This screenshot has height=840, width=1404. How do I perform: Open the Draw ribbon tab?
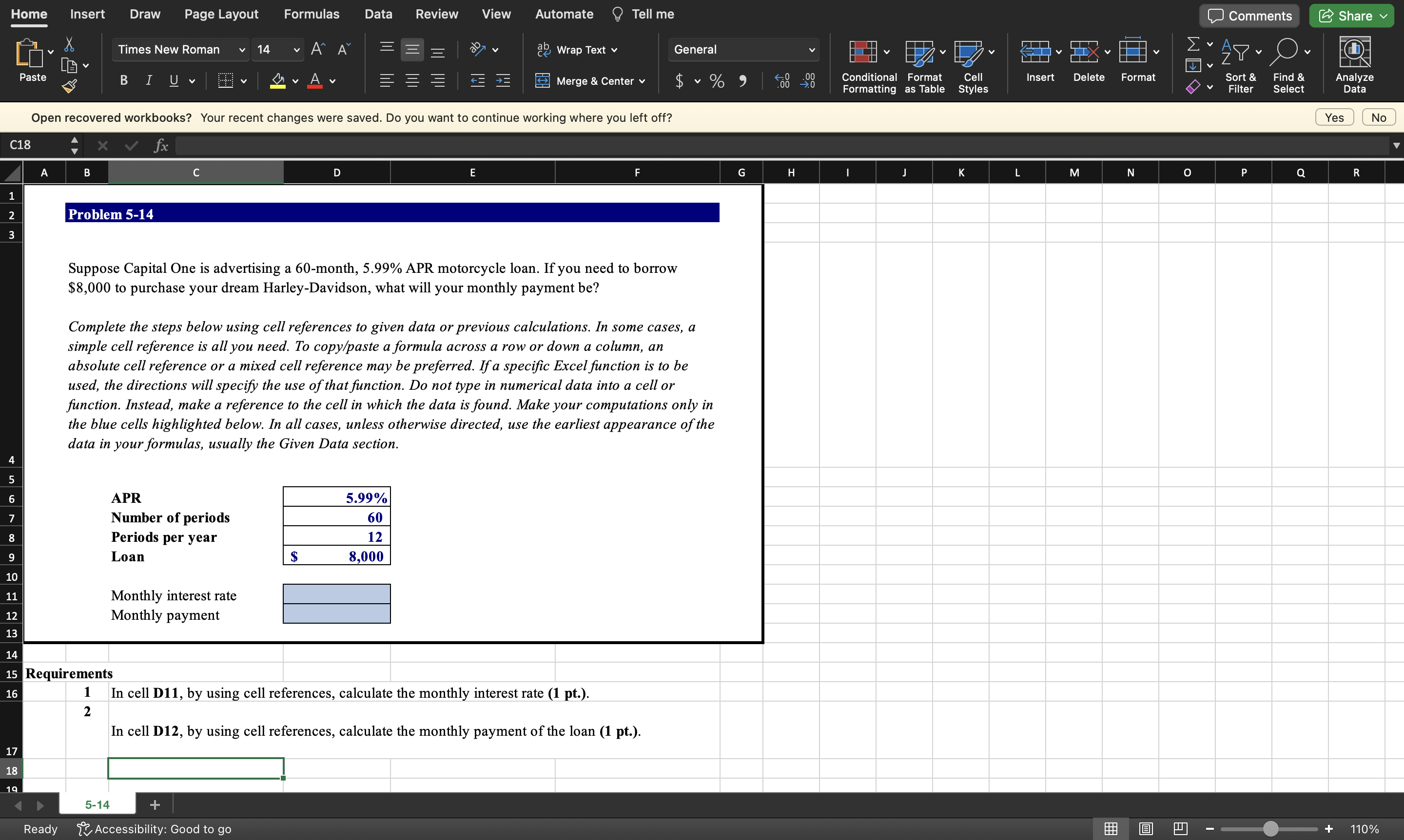click(145, 14)
